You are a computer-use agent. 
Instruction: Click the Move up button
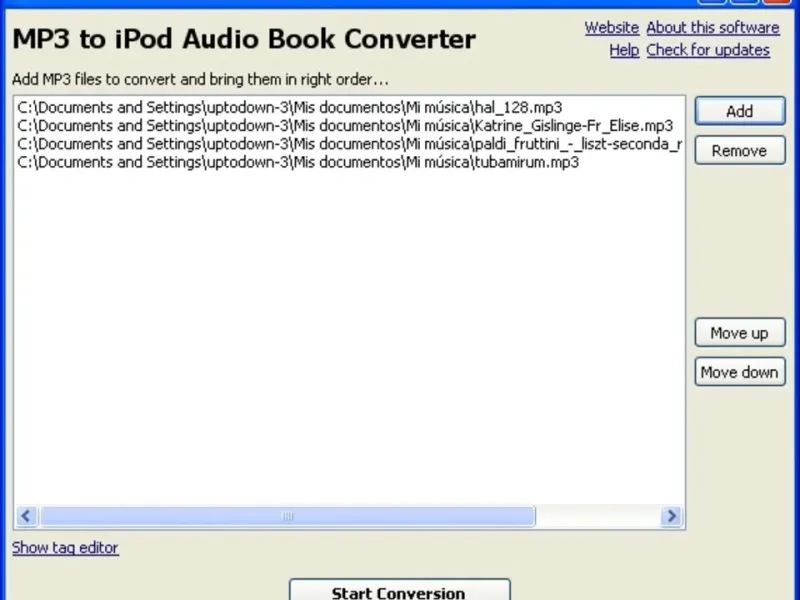tap(740, 333)
